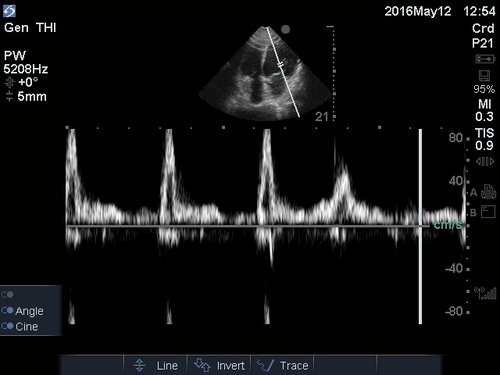
Task: Click the cm/s units label
Action: coord(448,225)
